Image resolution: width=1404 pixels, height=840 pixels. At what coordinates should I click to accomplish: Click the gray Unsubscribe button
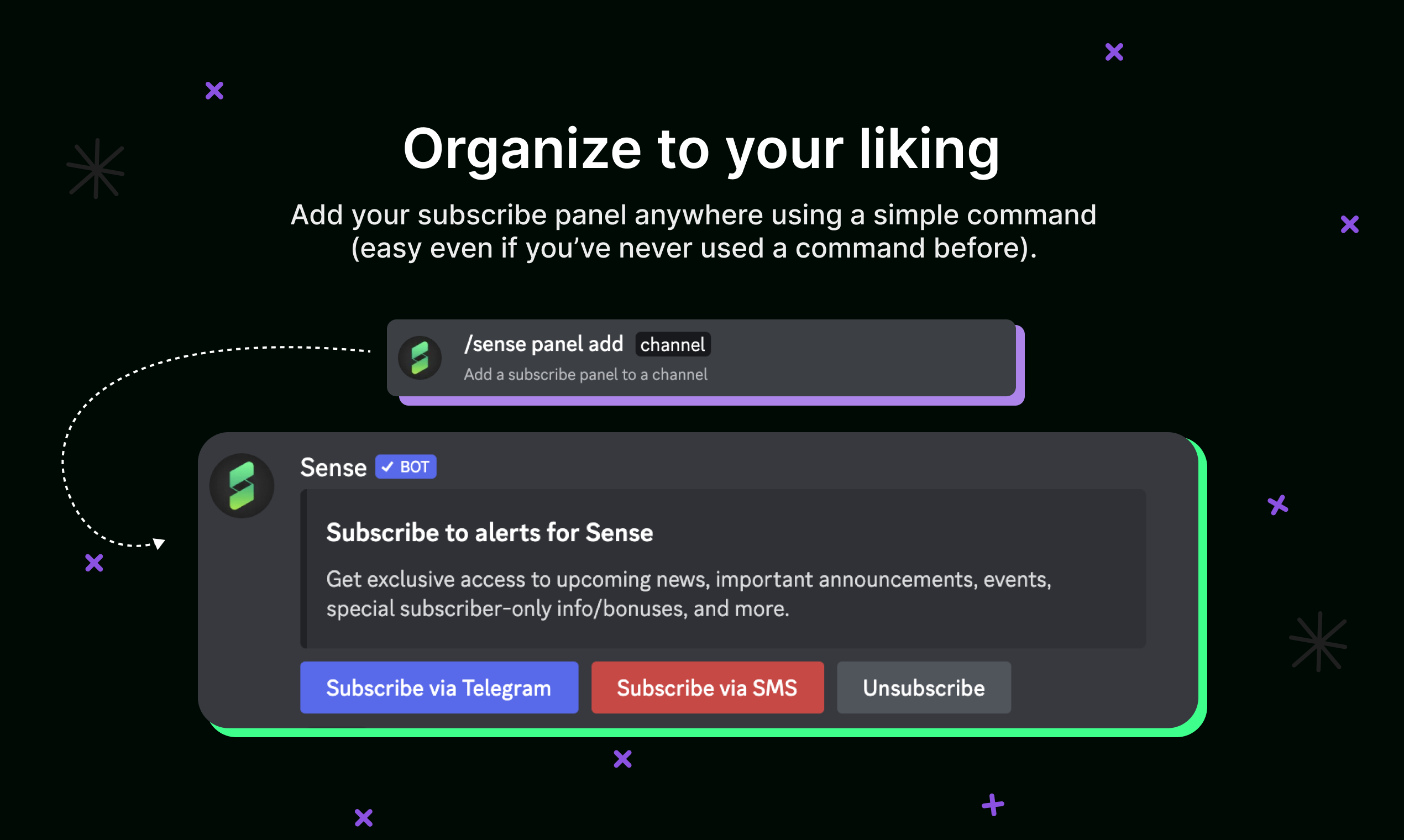[924, 687]
